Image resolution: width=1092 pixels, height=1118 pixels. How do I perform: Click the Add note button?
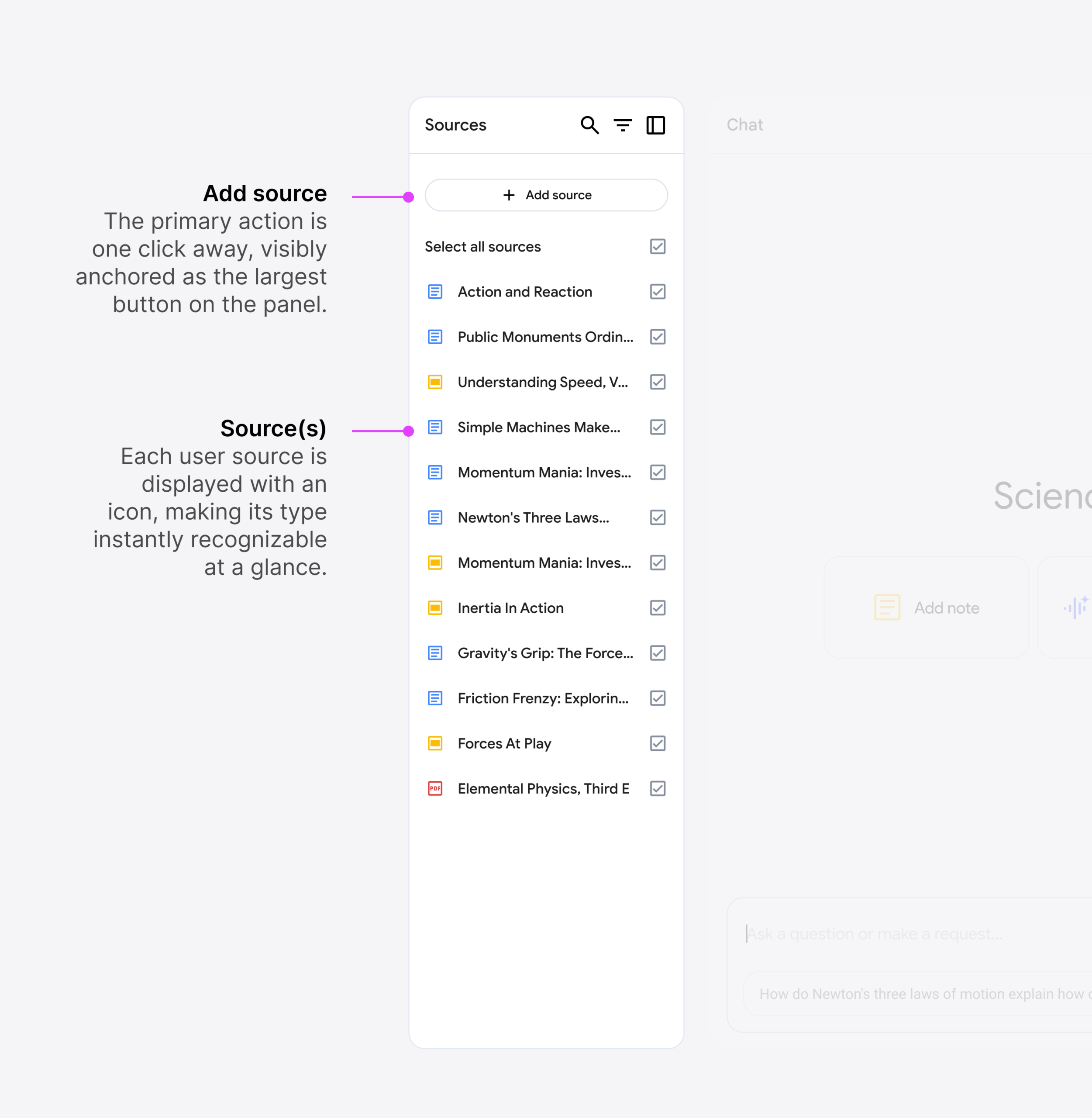(926, 607)
